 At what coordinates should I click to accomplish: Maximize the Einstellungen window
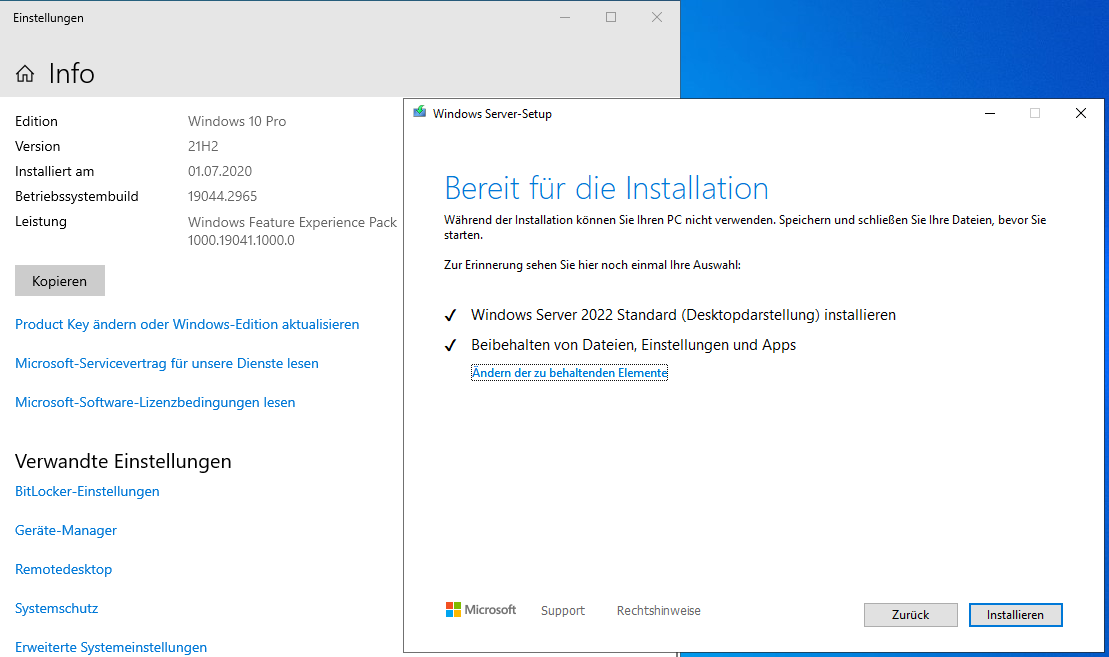pos(610,17)
